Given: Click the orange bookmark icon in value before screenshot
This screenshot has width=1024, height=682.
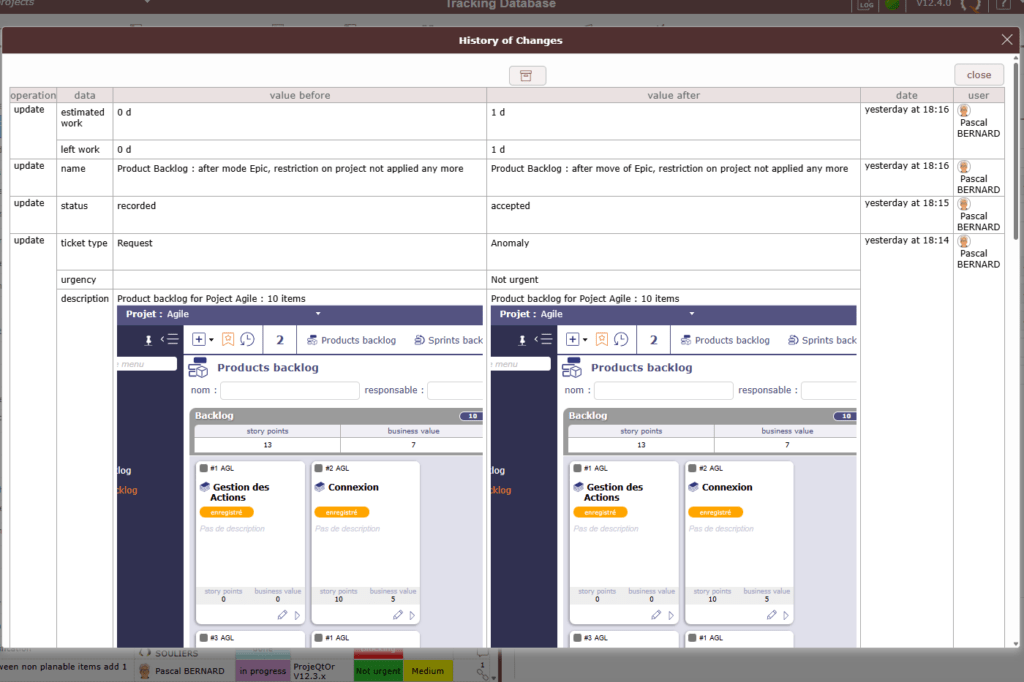Looking at the screenshot, I should coord(228,340).
